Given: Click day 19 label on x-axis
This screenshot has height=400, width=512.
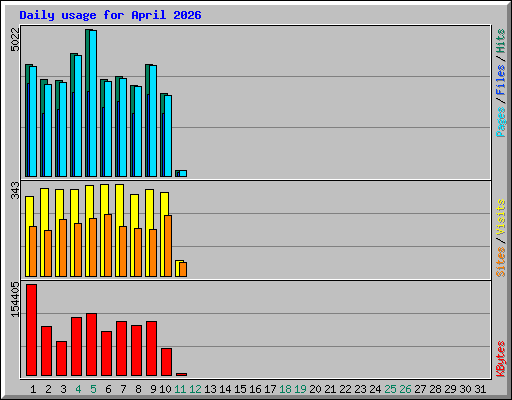Looking at the screenshot, I should (x=300, y=389).
